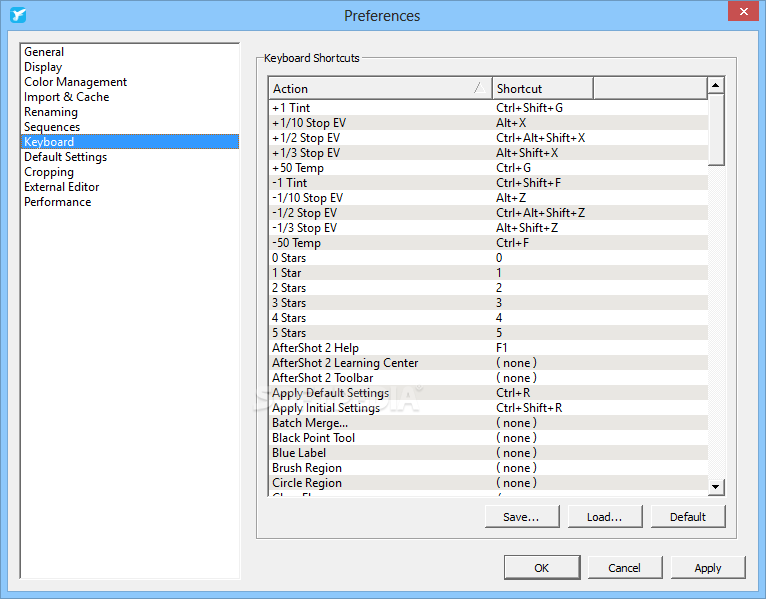Image resolution: width=766 pixels, height=599 pixels.
Task: Select the '3 Stars' action row
Action: tap(489, 303)
